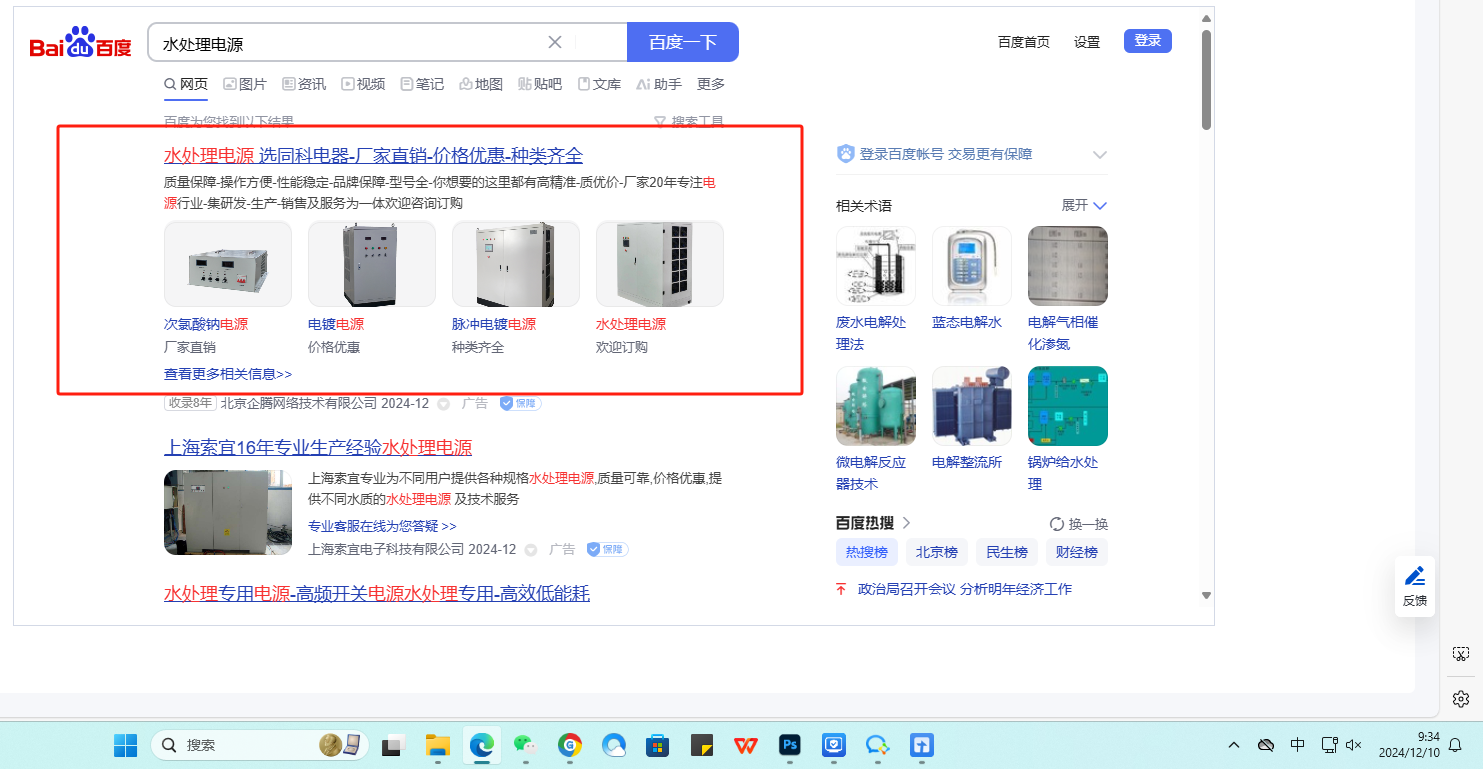This screenshot has width=1483, height=769.
Task: Click 保障 badge under 北京企腾网络技术有限公司
Action: click(x=521, y=403)
